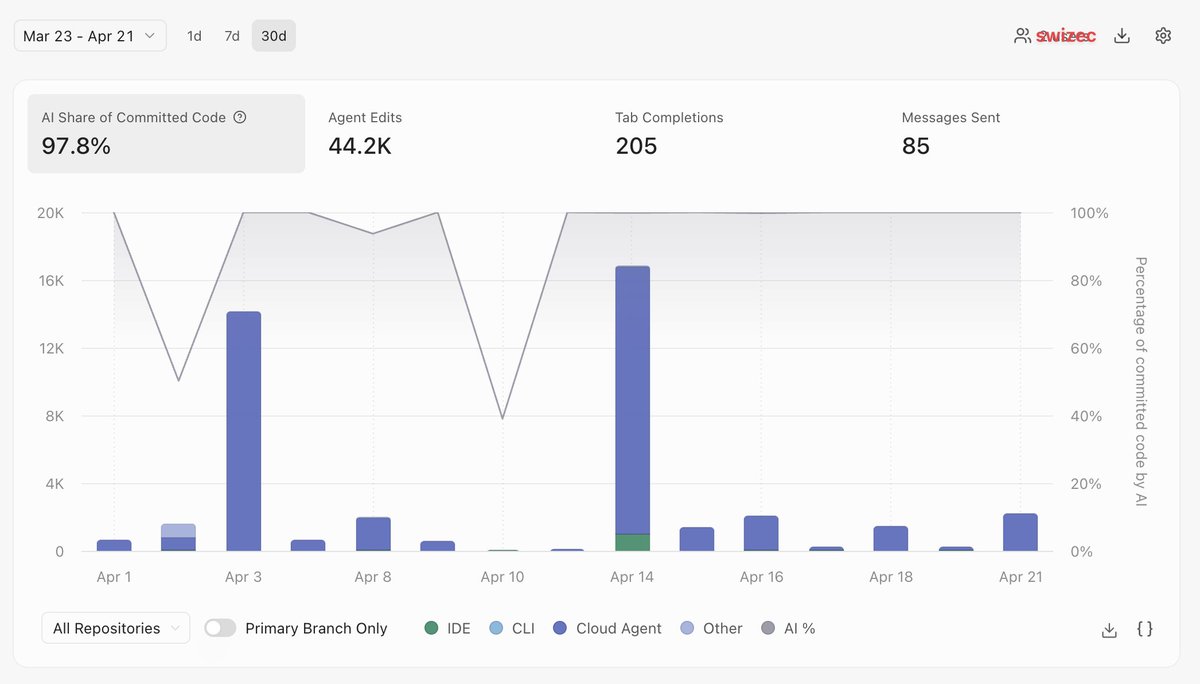Image resolution: width=1200 pixels, height=684 pixels.
Task: Click the 16K y-axis label
Action: [51, 281]
